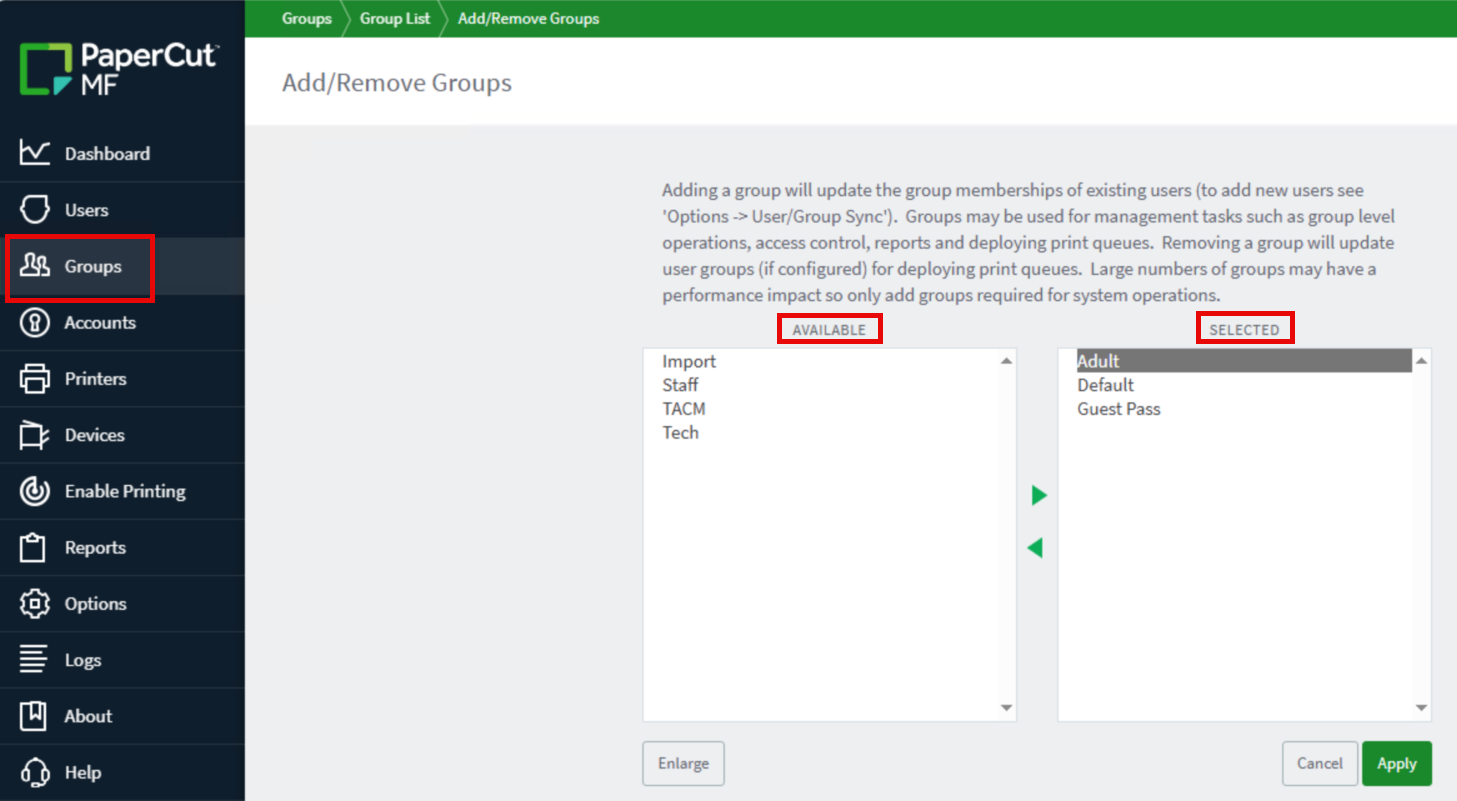Click the Accounts keyhole icon
Image resolution: width=1457 pixels, height=801 pixels.
click(35, 322)
